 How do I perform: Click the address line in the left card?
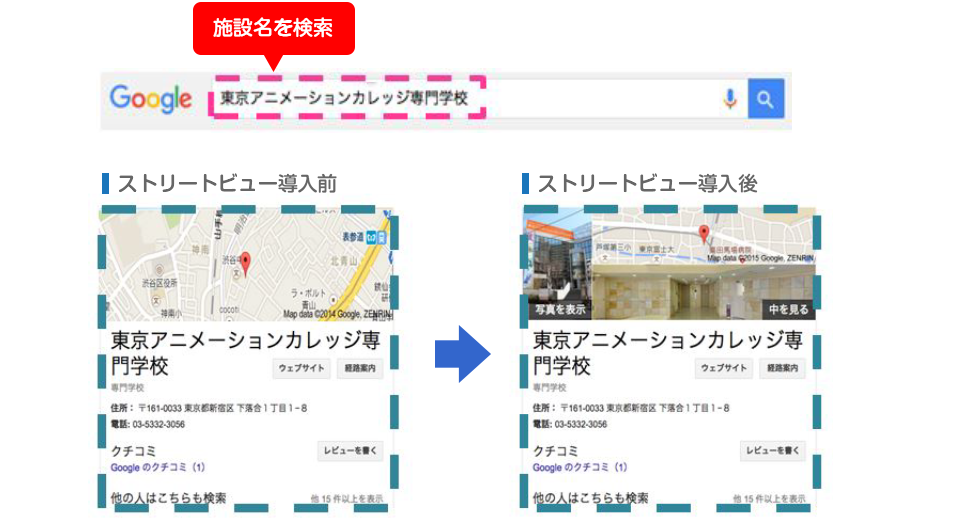209,408
